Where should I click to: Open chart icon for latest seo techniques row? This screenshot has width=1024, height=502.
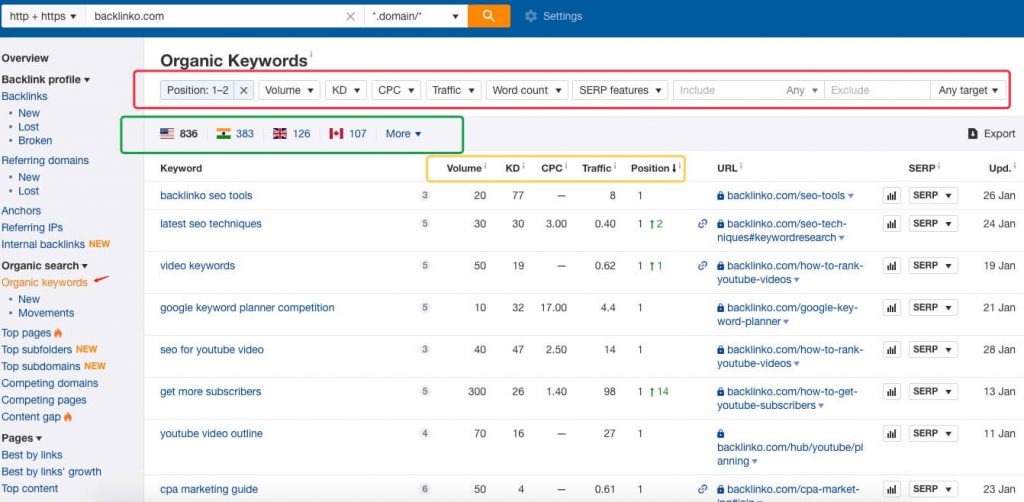click(x=891, y=224)
